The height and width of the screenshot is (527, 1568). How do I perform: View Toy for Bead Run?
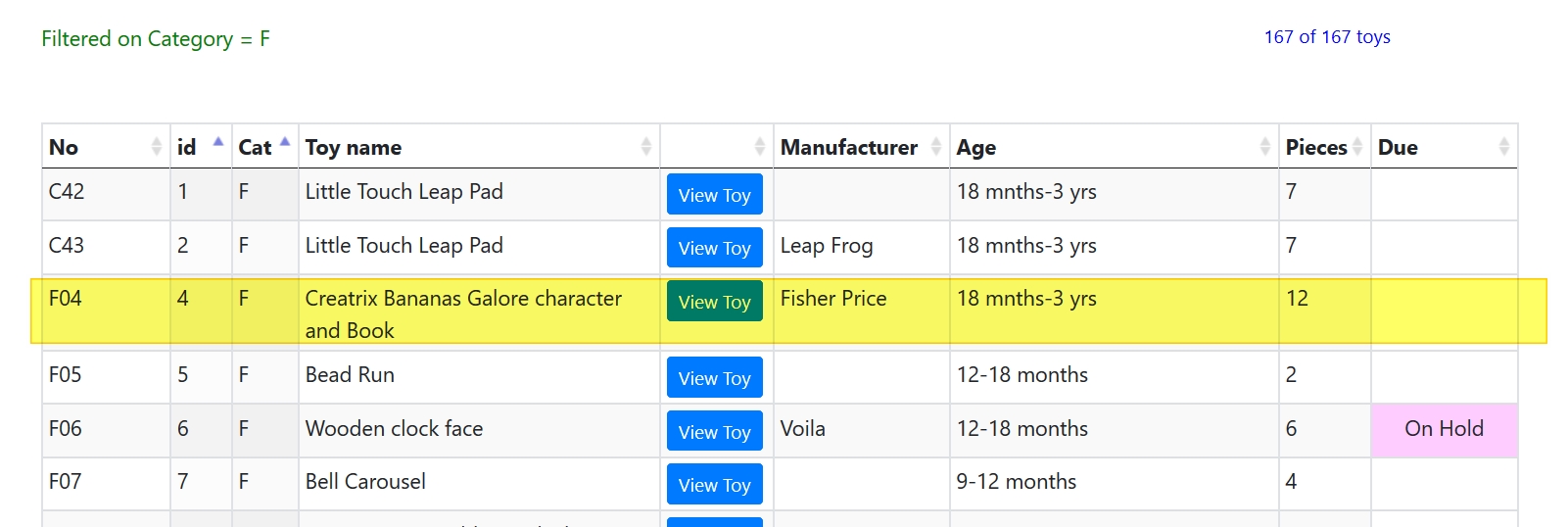coord(714,378)
